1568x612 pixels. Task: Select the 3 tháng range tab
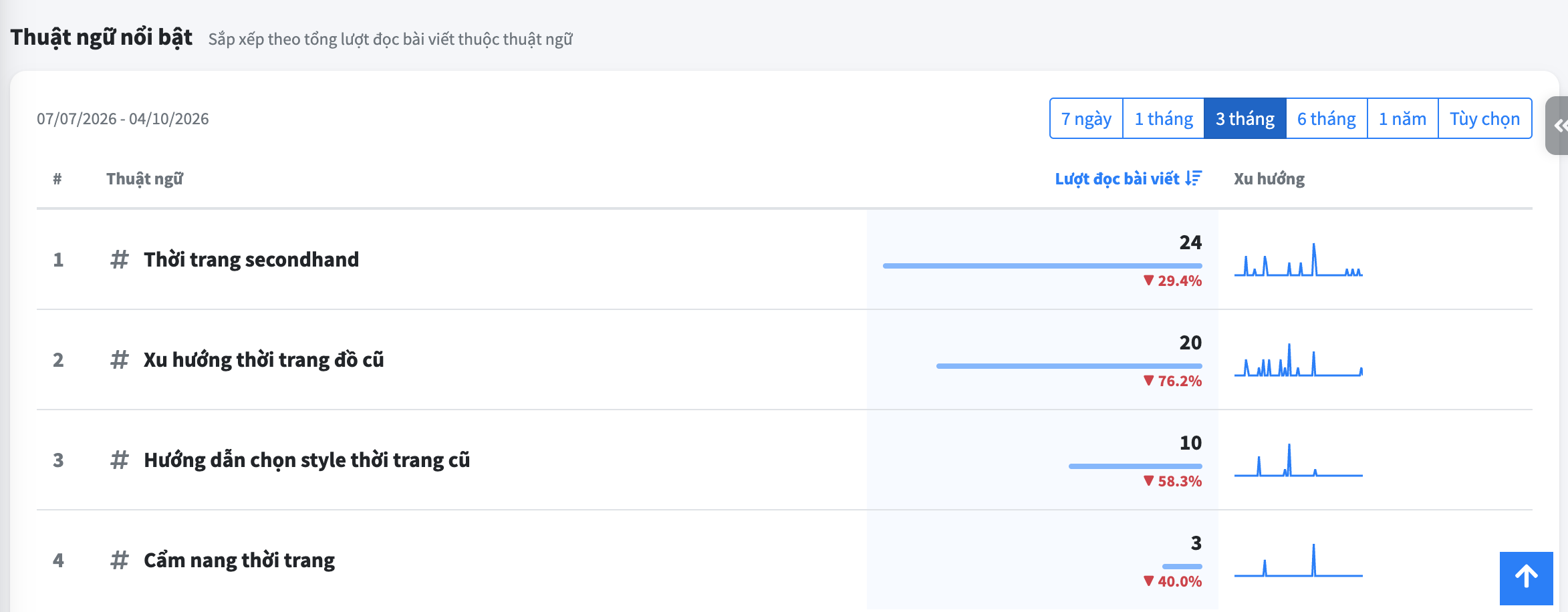pyautogui.click(x=1245, y=118)
